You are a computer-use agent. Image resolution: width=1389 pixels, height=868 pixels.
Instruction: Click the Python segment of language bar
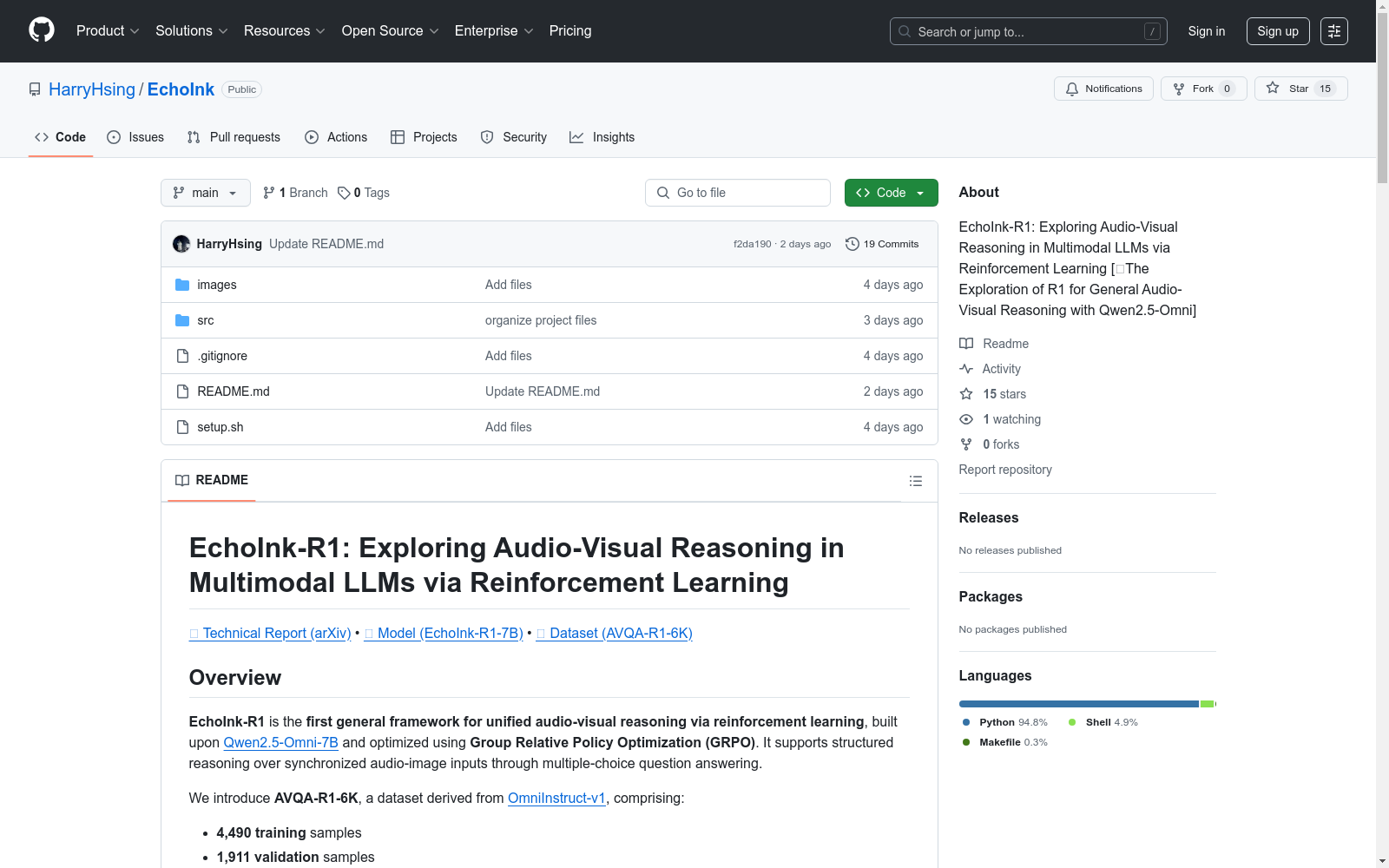pyautogui.click(x=1078, y=704)
